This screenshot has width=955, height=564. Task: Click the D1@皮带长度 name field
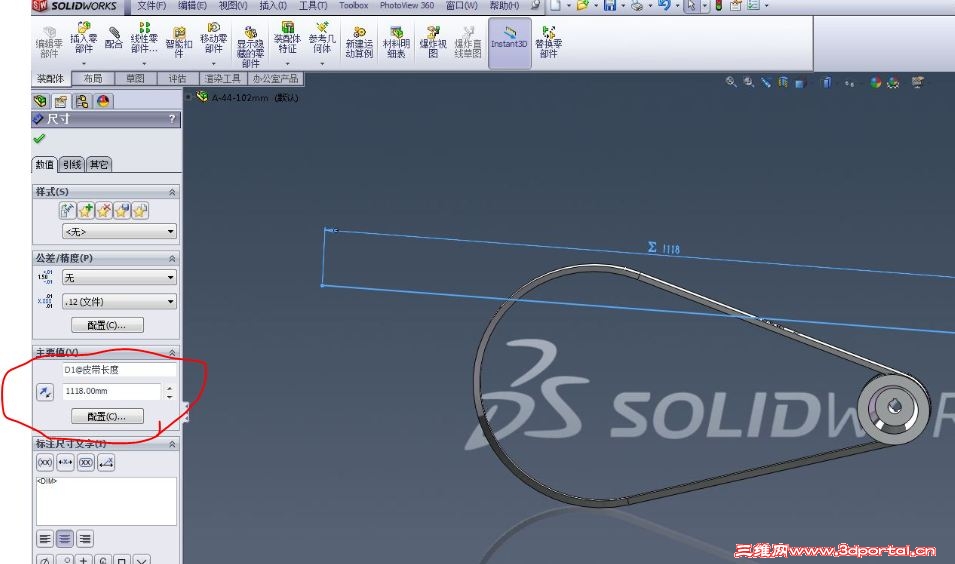[x=119, y=370]
